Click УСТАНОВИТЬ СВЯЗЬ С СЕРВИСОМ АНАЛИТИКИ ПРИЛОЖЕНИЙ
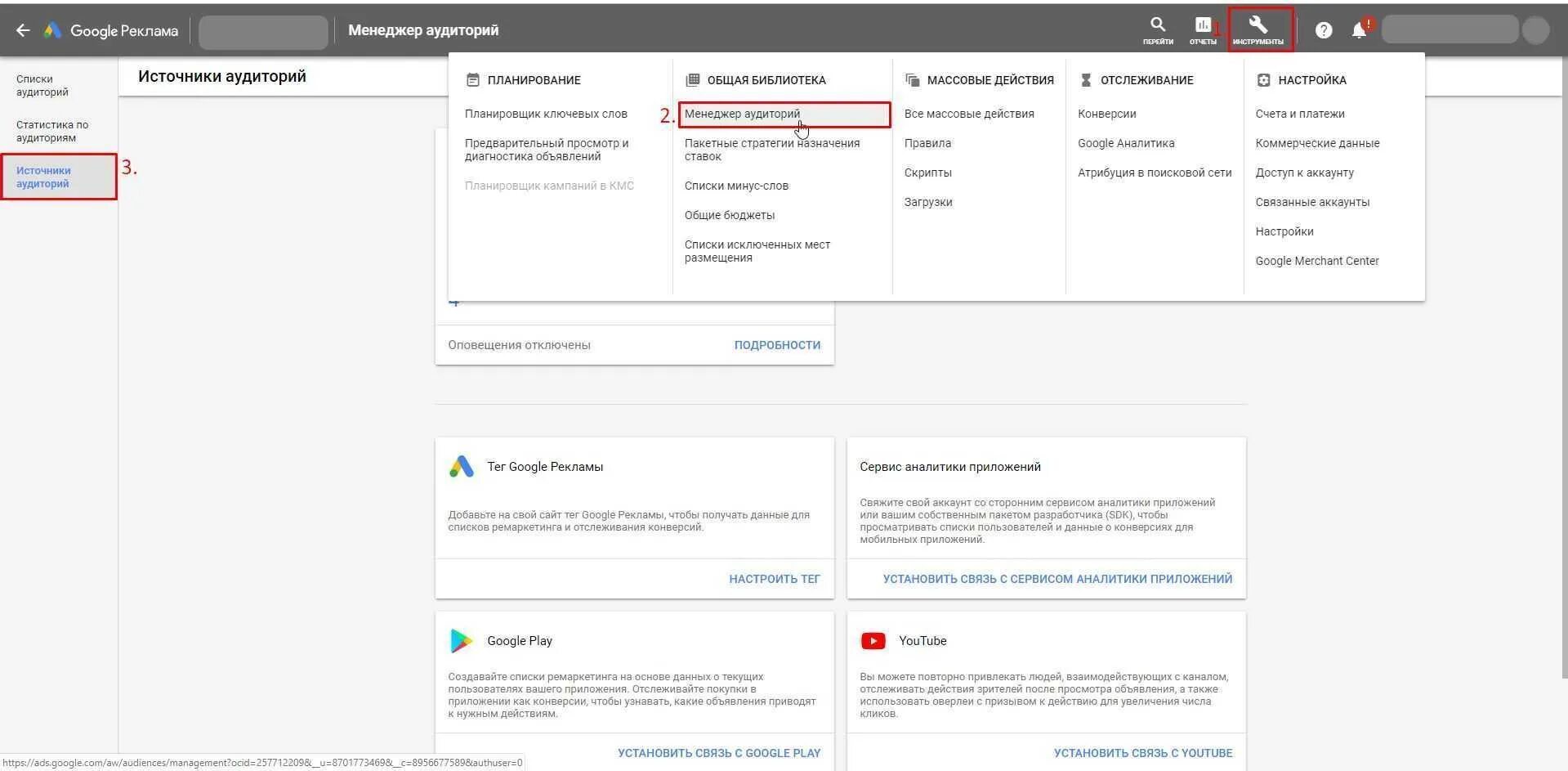1568x771 pixels. pyautogui.click(x=1057, y=579)
